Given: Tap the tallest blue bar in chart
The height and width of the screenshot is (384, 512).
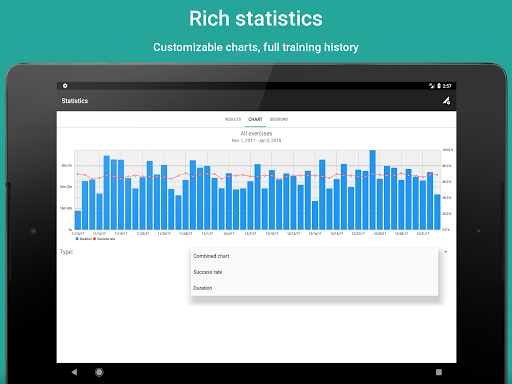Looking at the screenshot, I should pyautogui.click(x=373, y=190).
